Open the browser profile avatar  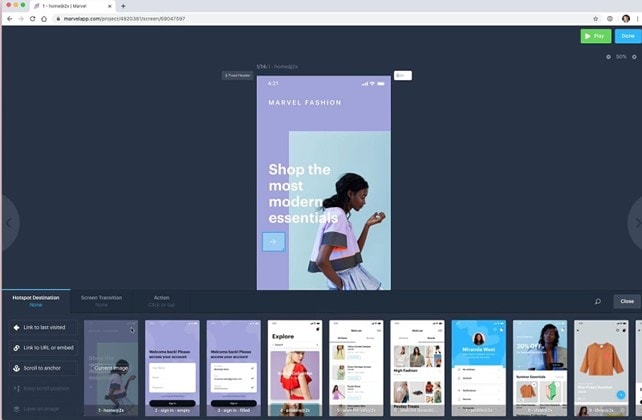point(626,19)
